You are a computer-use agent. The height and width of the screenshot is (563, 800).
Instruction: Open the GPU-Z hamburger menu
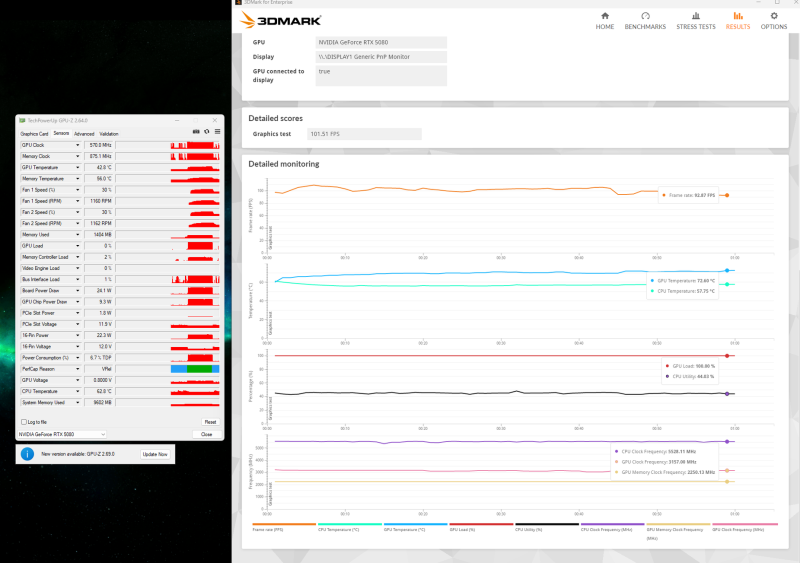(217, 132)
